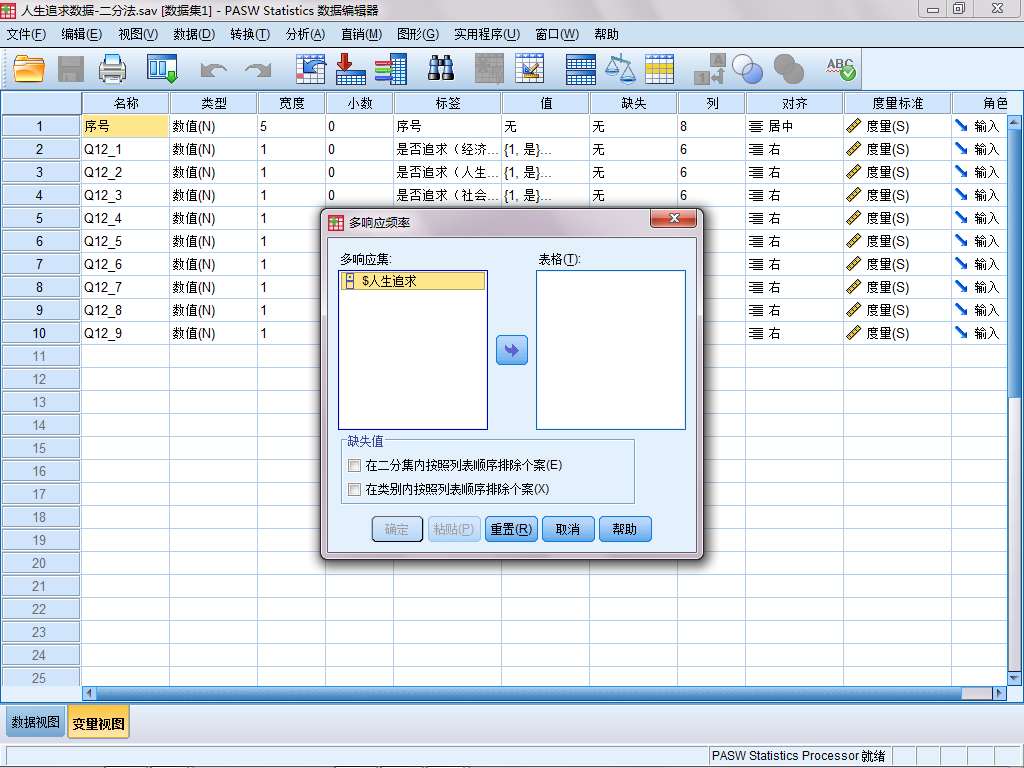Click the Go to case icon
This screenshot has width=1024, height=768.
coord(311,69)
